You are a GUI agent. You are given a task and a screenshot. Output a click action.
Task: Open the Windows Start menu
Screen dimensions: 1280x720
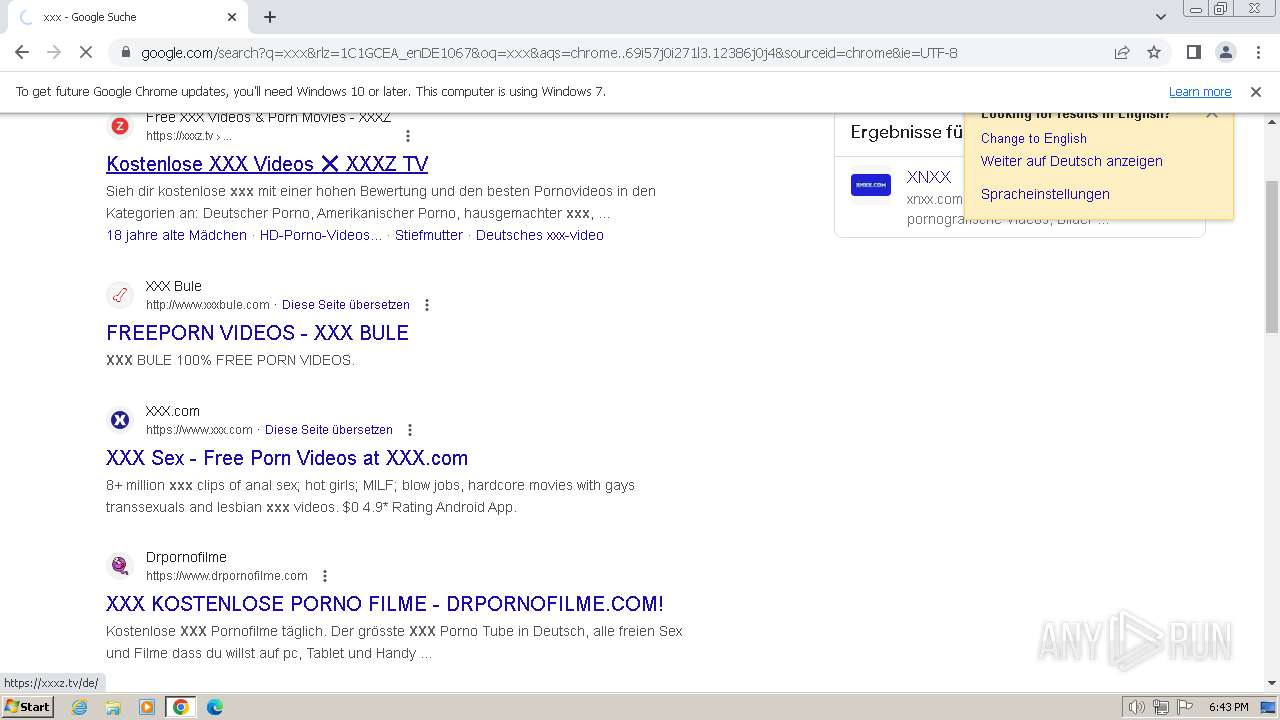coord(28,706)
